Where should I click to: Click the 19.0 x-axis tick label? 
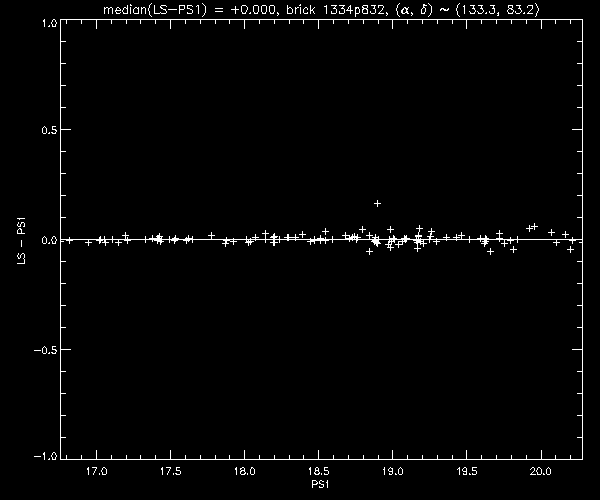(x=393, y=471)
